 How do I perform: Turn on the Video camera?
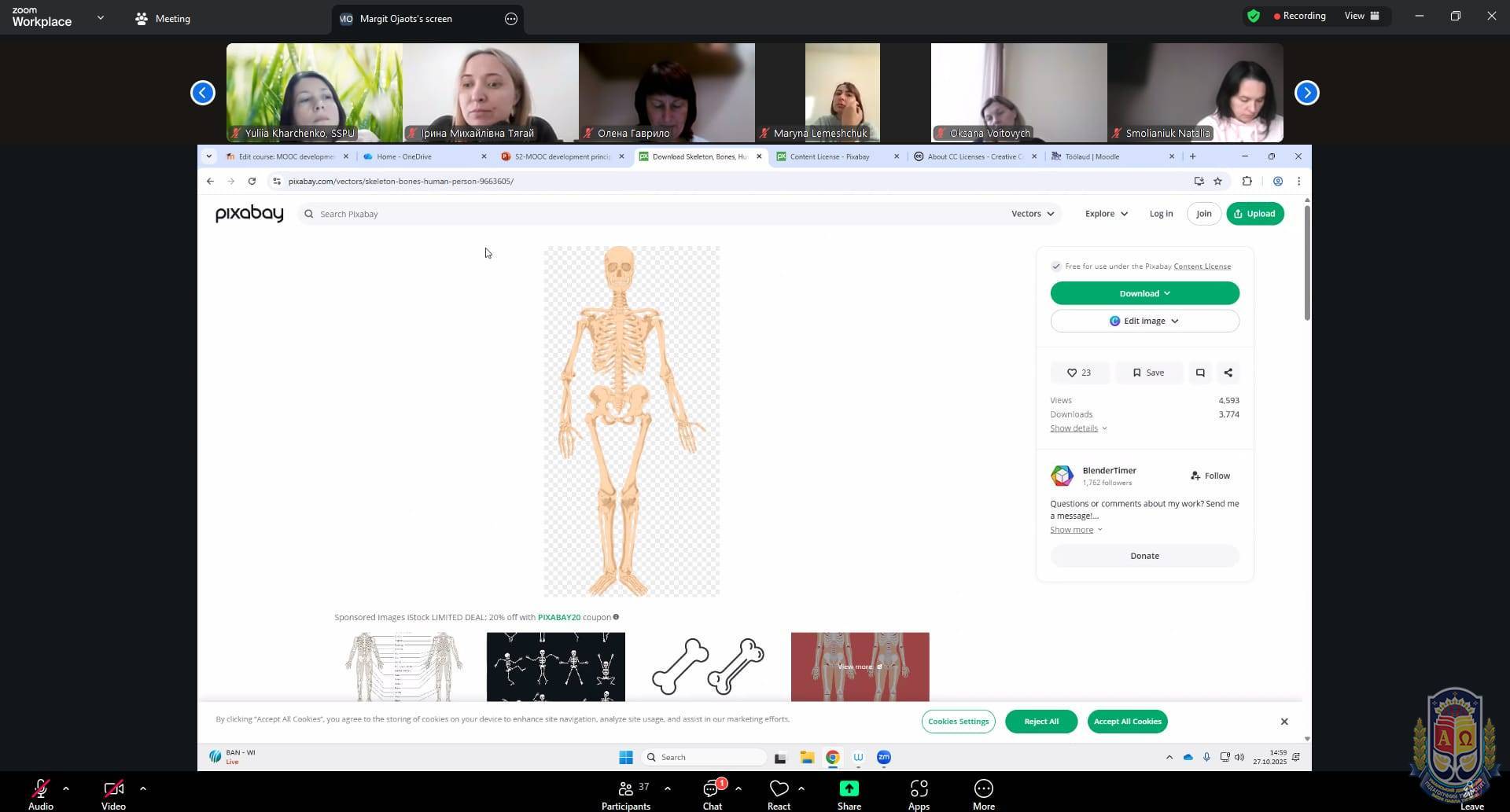(113, 789)
